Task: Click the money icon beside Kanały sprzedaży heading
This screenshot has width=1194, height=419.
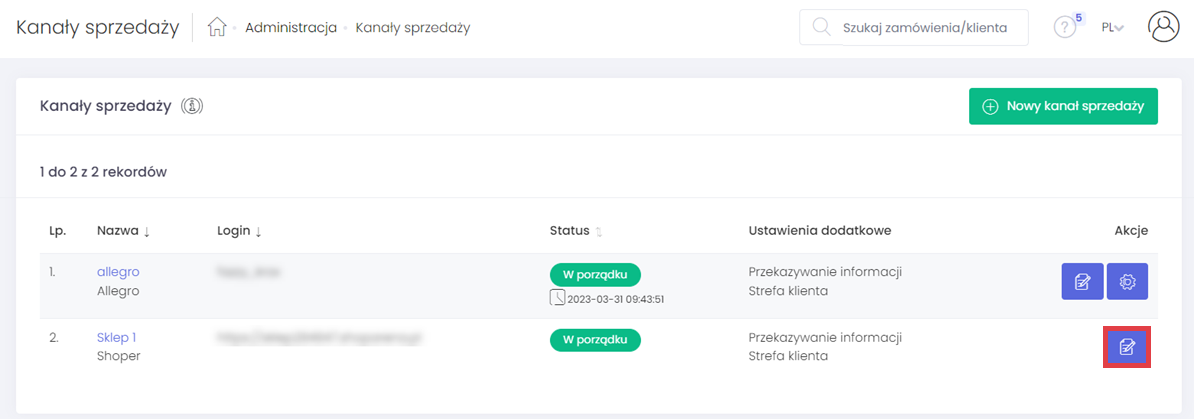Action: [x=193, y=106]
